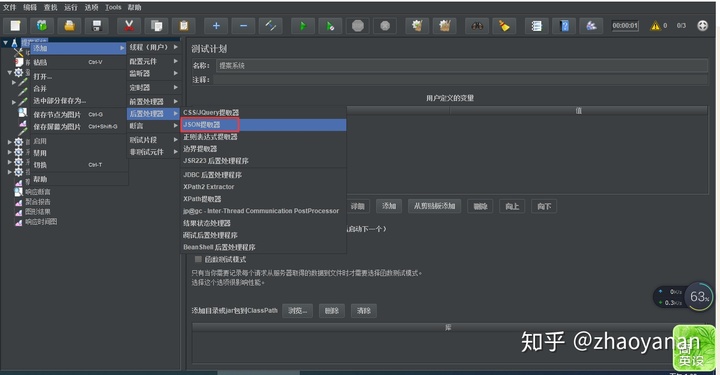This screenshot has height=375, width=720.
Task: Click the yellow warning triangle icon
Action: (x=655, y=26)
